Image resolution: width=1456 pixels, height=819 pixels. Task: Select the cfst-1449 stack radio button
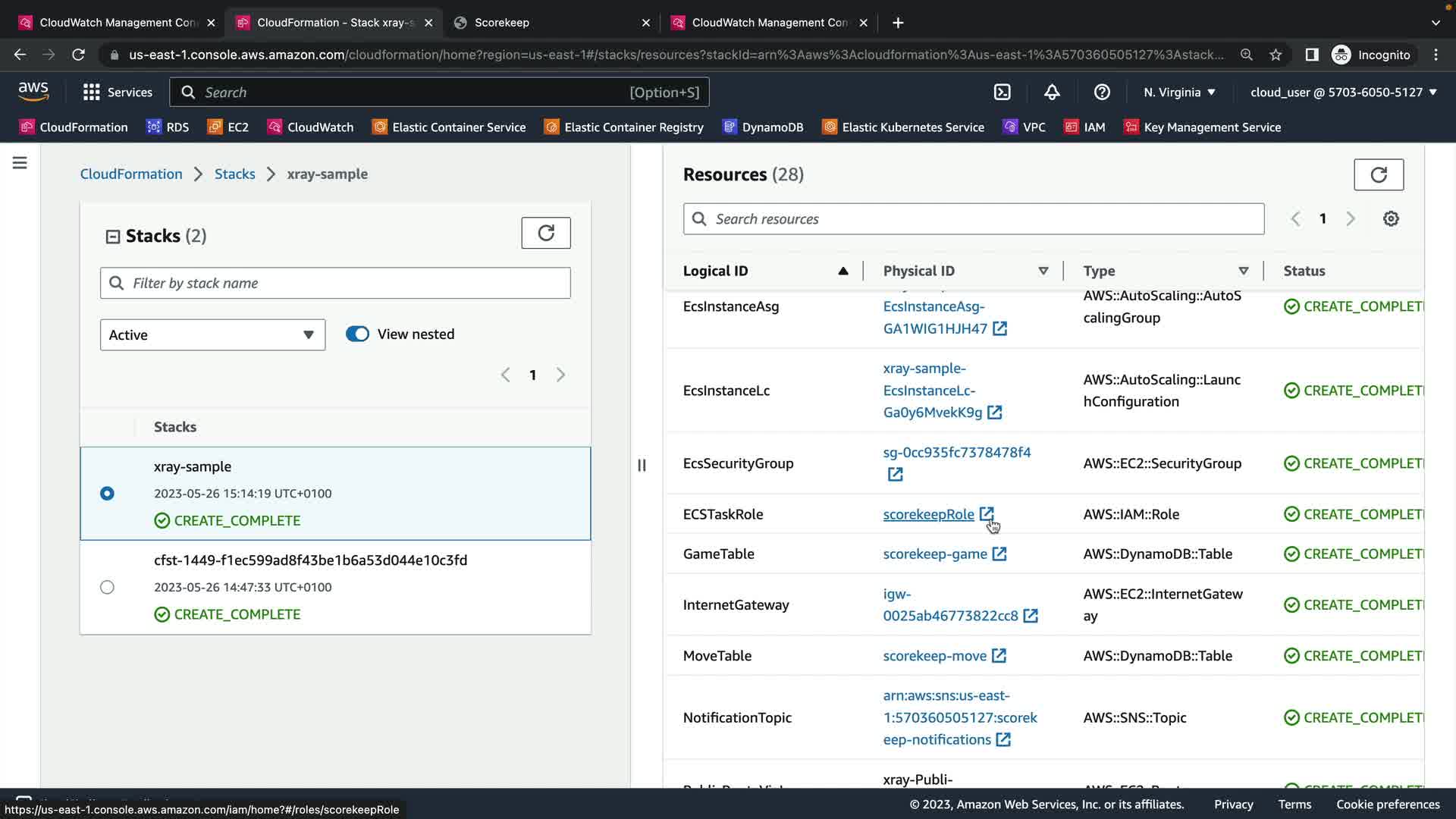tap(107, 588)
